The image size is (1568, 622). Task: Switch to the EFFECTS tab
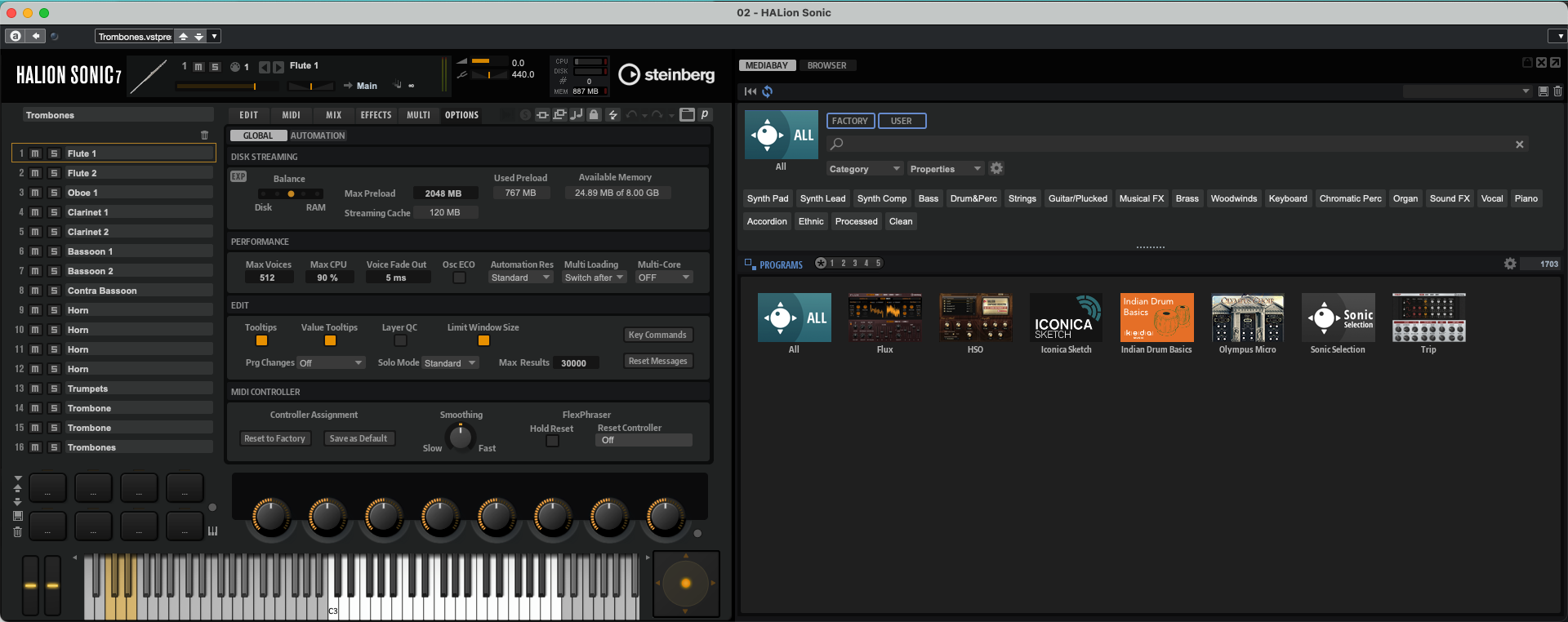376,115
